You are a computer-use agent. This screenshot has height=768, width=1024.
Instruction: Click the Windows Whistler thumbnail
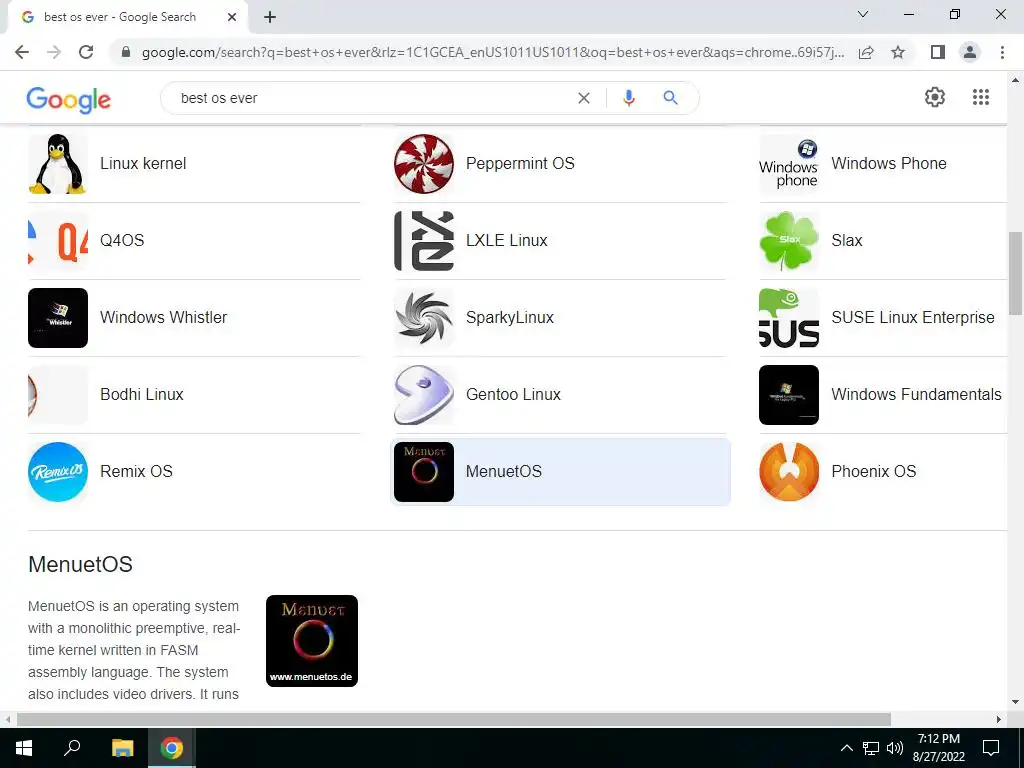(x=57, y=318)
